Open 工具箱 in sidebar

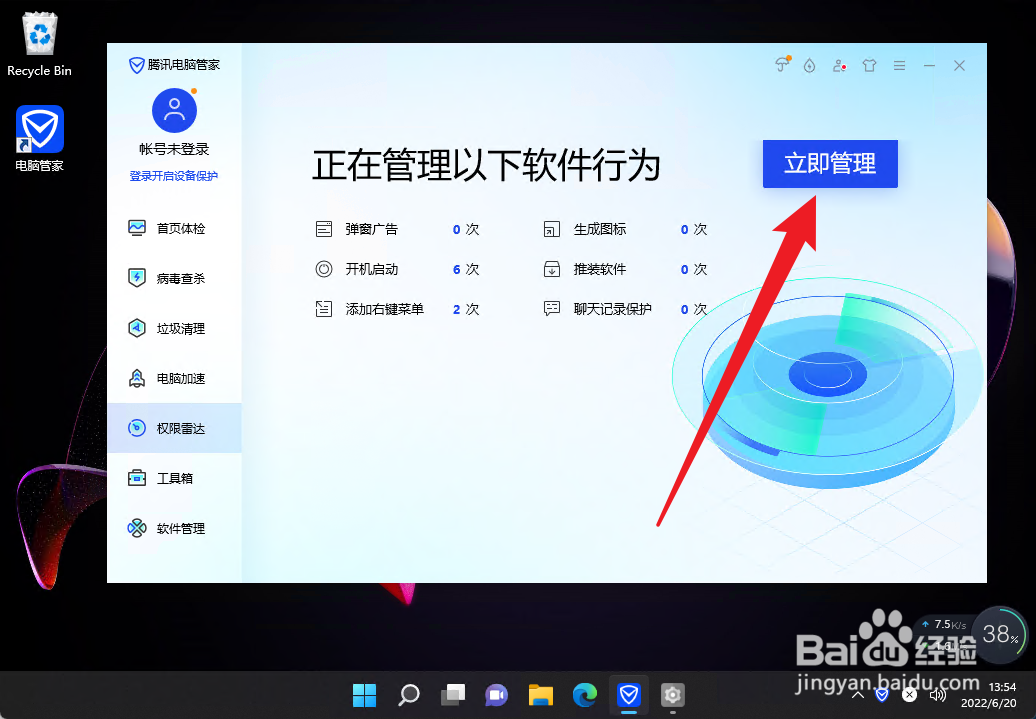pyautogui.click(x=174, y=478)
